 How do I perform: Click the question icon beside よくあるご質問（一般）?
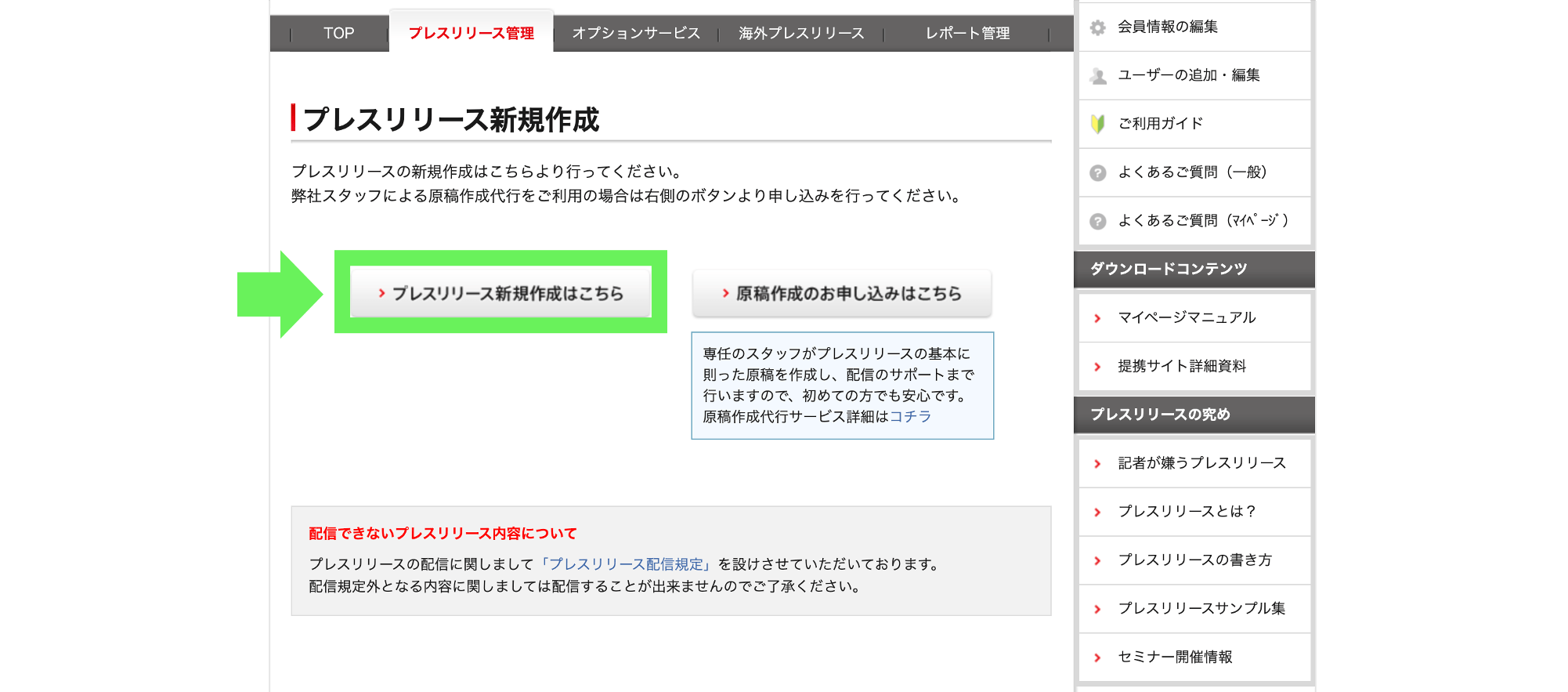[1098, 173]
